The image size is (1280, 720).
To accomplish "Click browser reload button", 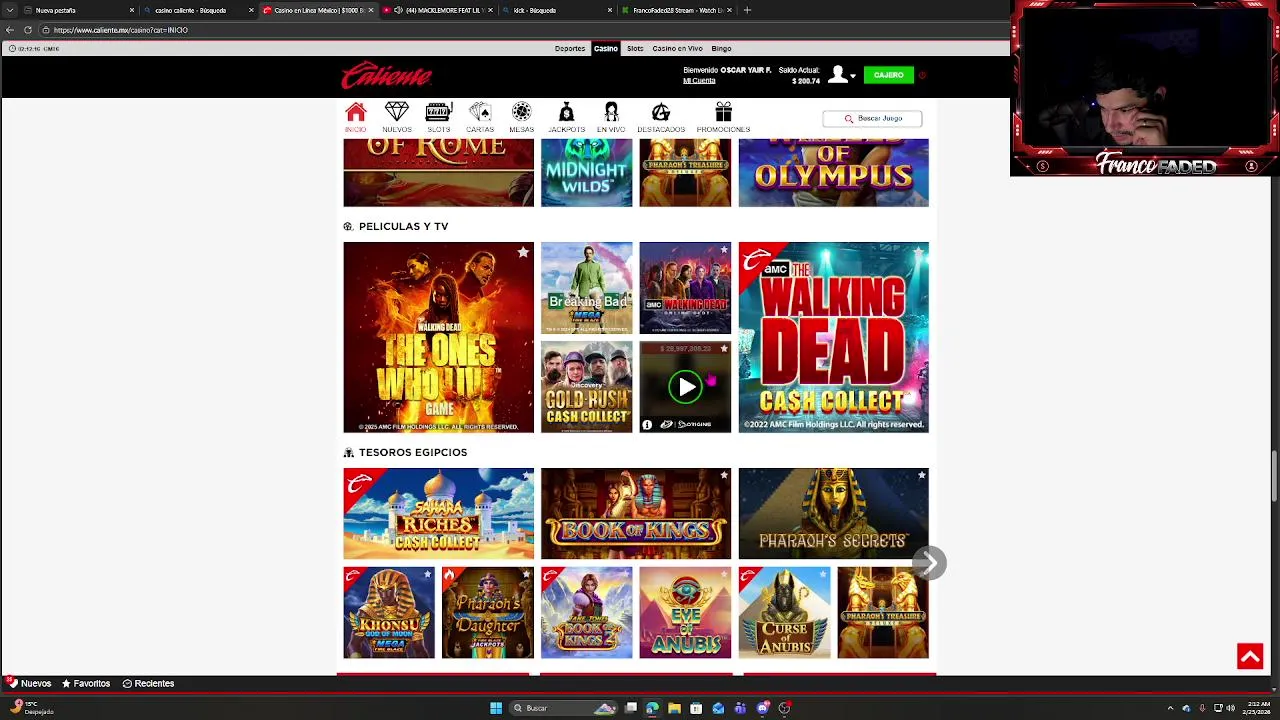I will point(28,30).
